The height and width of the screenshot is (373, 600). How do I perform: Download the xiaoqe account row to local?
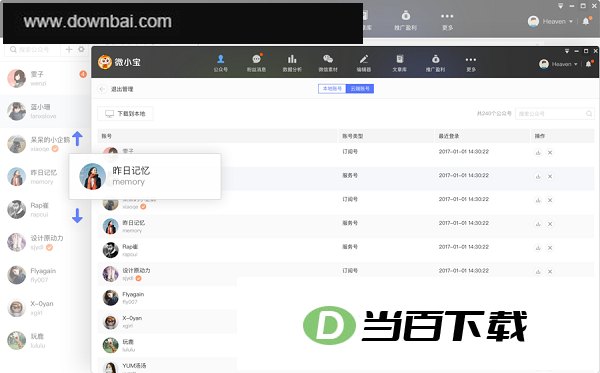click(x=538, y=200)
